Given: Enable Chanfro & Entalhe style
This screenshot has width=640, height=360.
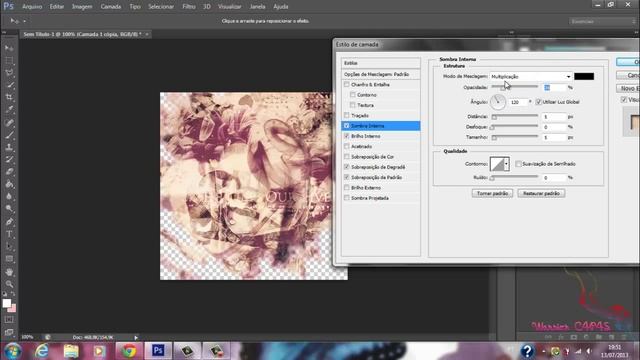Looking at the screenshot, I should [347, 84].
